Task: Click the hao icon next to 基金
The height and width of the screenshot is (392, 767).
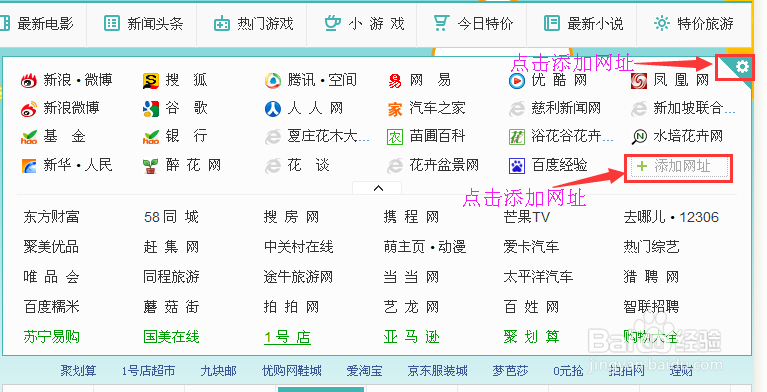Action: point(29,137)
